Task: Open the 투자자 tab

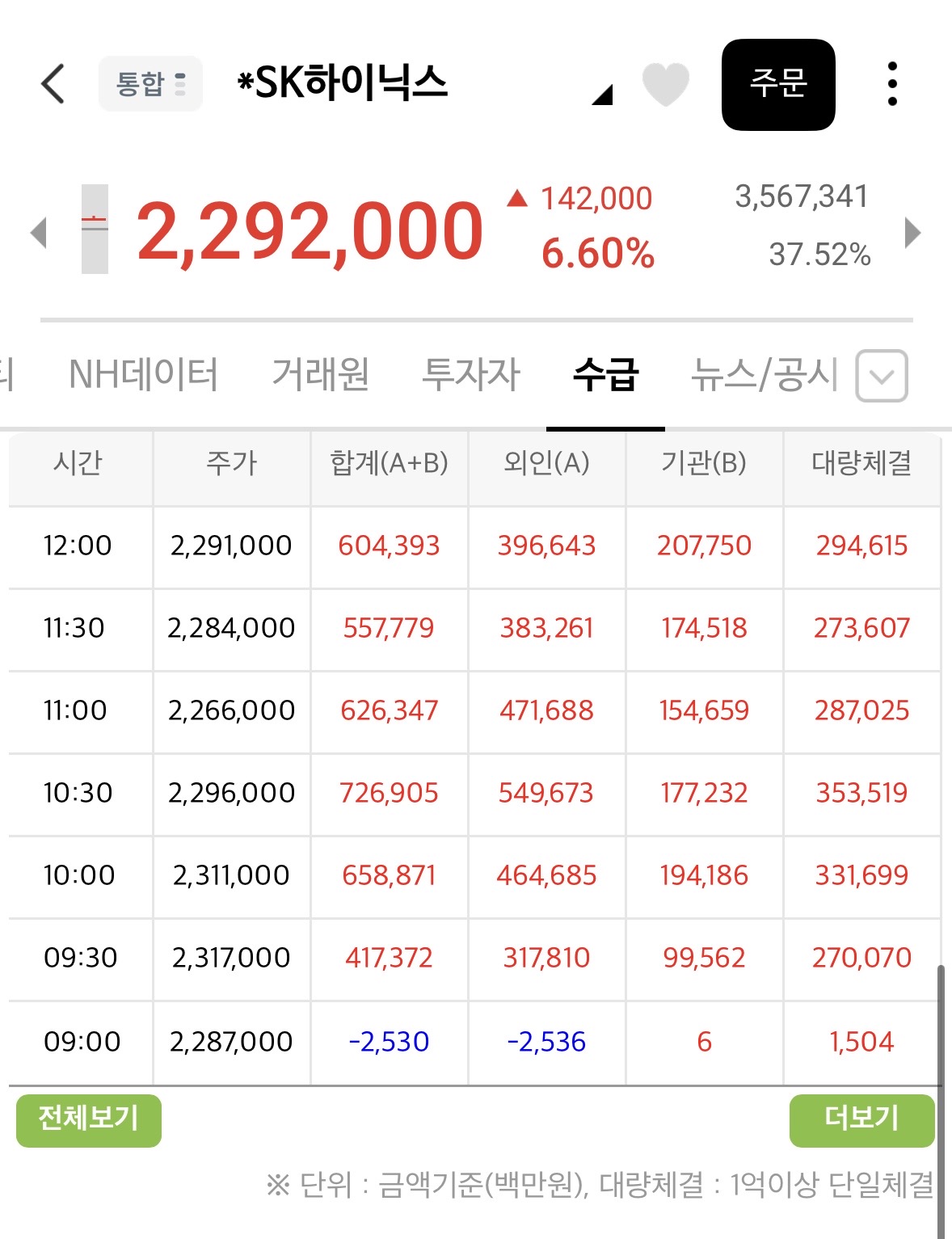Action: click(471, 375)
